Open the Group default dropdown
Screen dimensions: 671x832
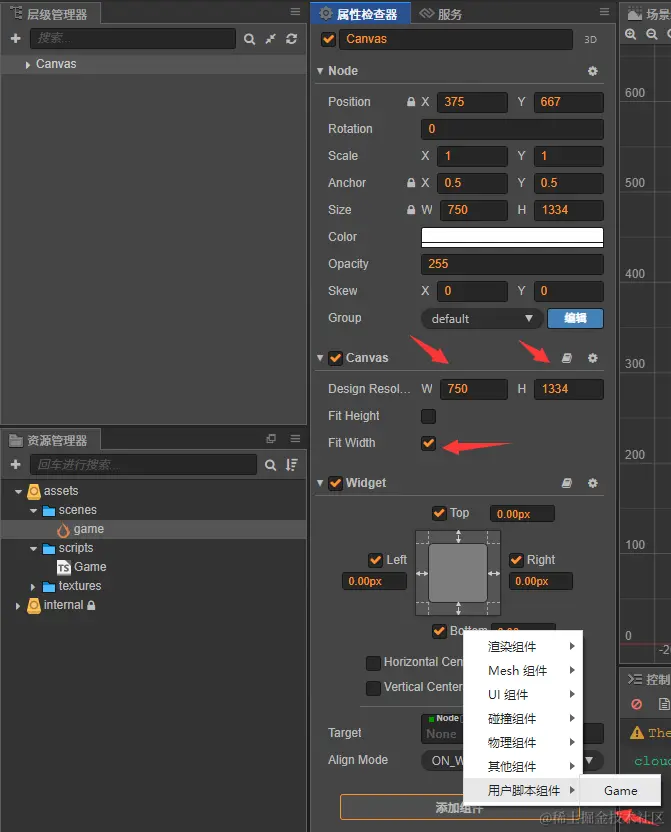[482, 319]
